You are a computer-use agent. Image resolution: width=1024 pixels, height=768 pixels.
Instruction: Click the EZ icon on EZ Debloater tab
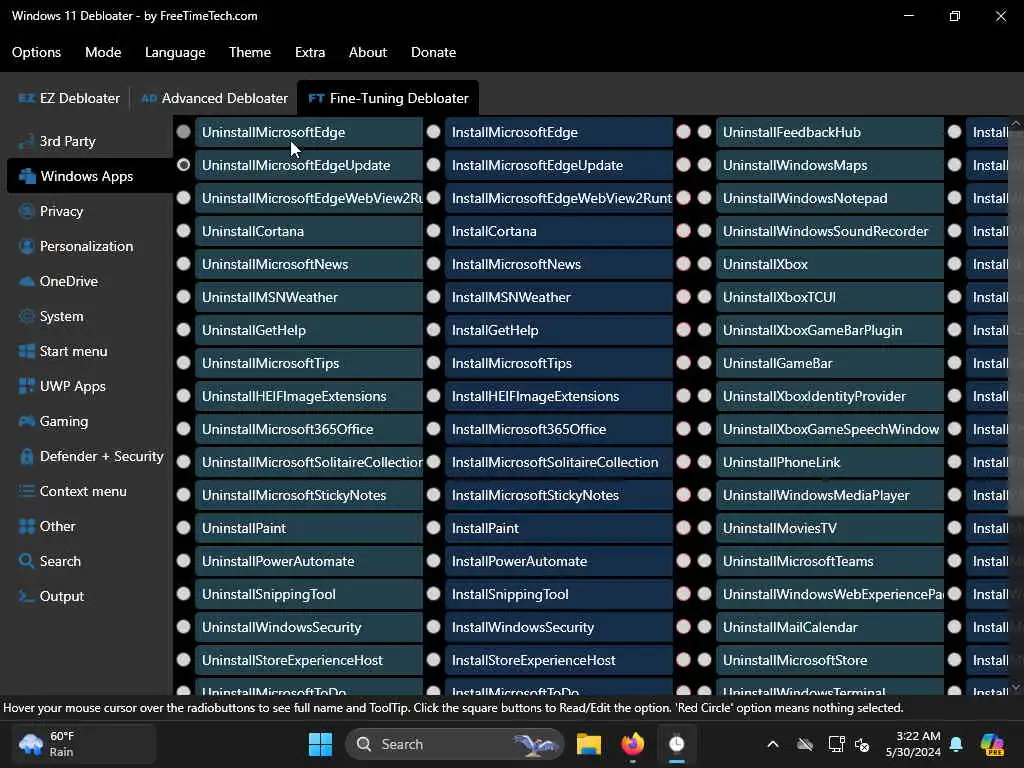[x=26, y=98]
